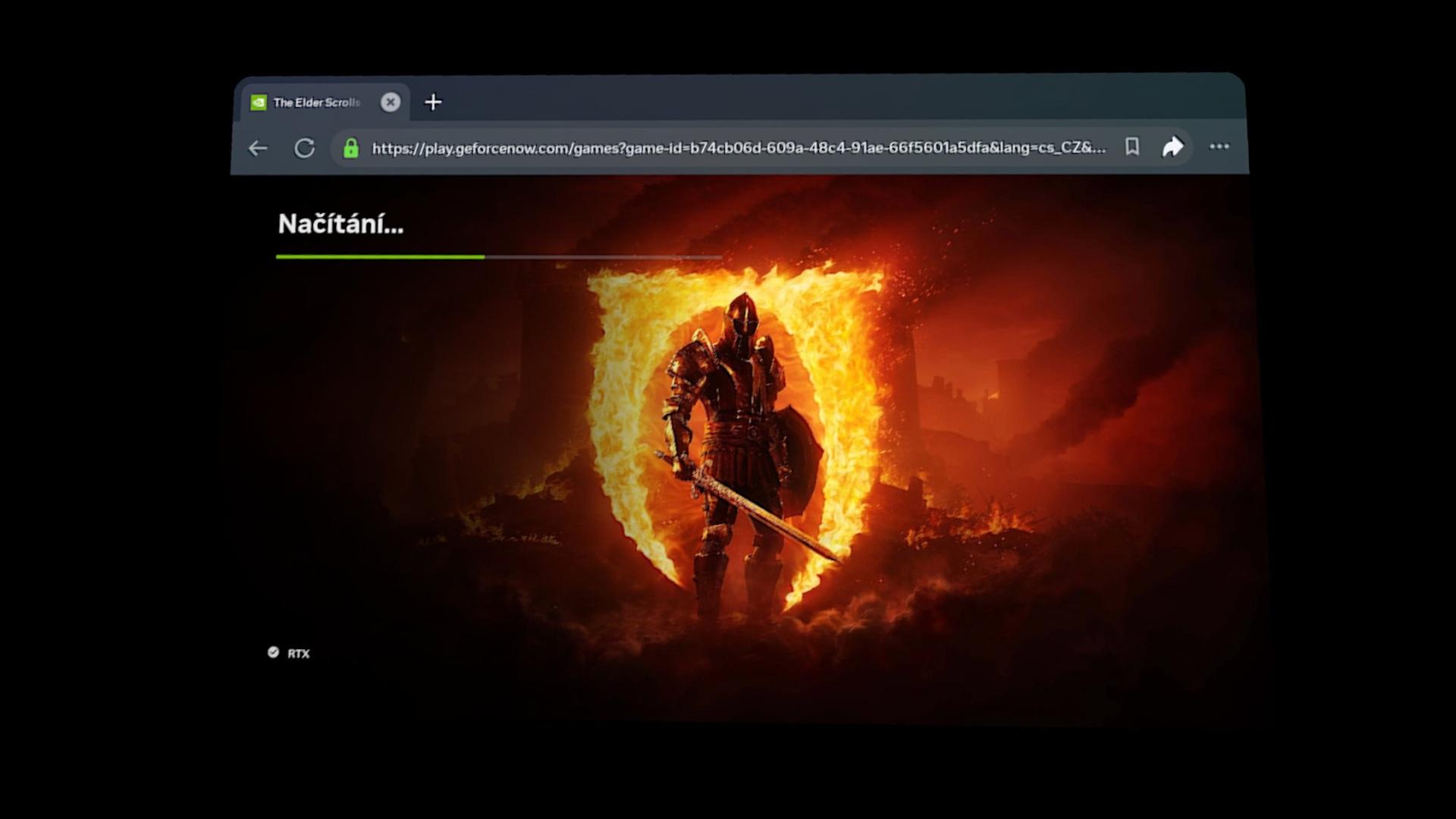Screen dimensions: 1456x819
Task: Click the NVIDIA tab favicon
Action: pyautogui.click(x=259, y=102)
